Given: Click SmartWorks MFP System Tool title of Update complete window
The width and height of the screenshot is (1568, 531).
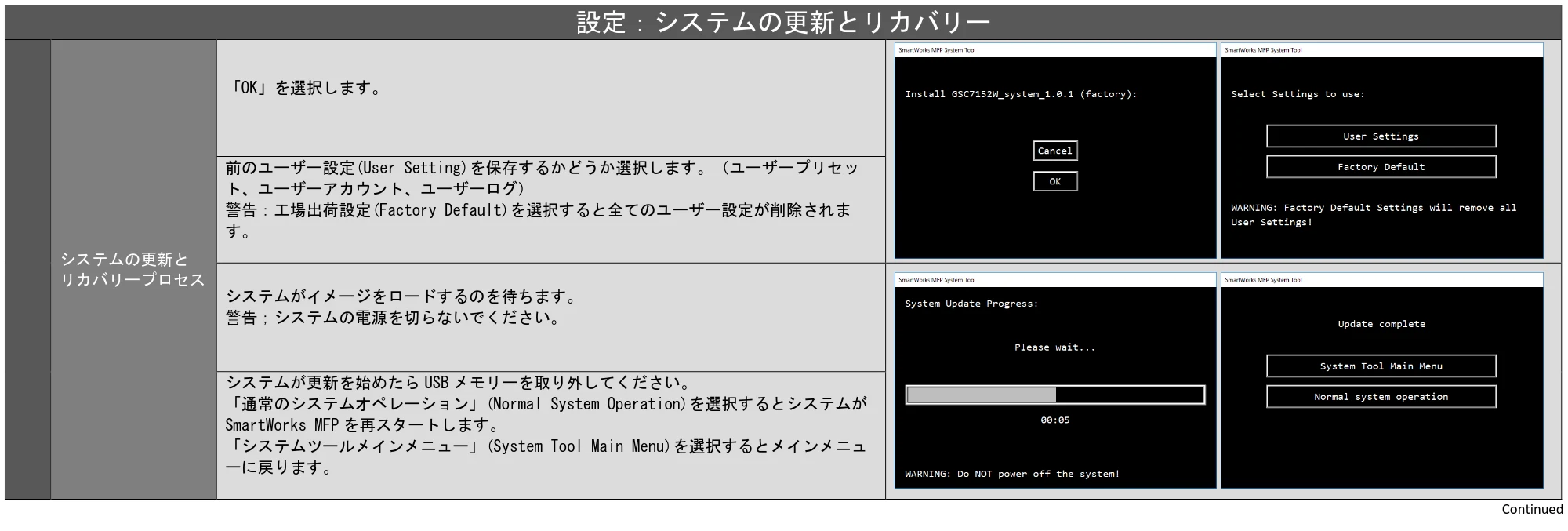Looking at the screenshot, I should (1263, 280).
